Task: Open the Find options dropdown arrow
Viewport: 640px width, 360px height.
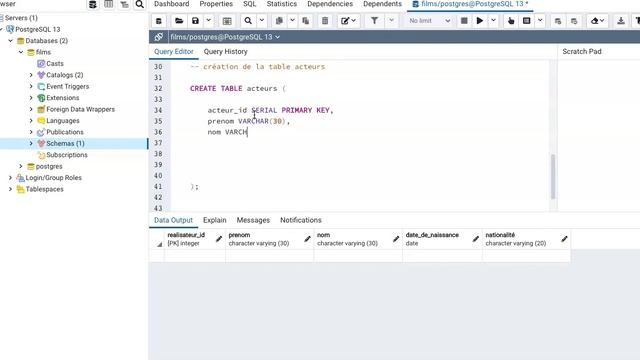Action: 262,20
